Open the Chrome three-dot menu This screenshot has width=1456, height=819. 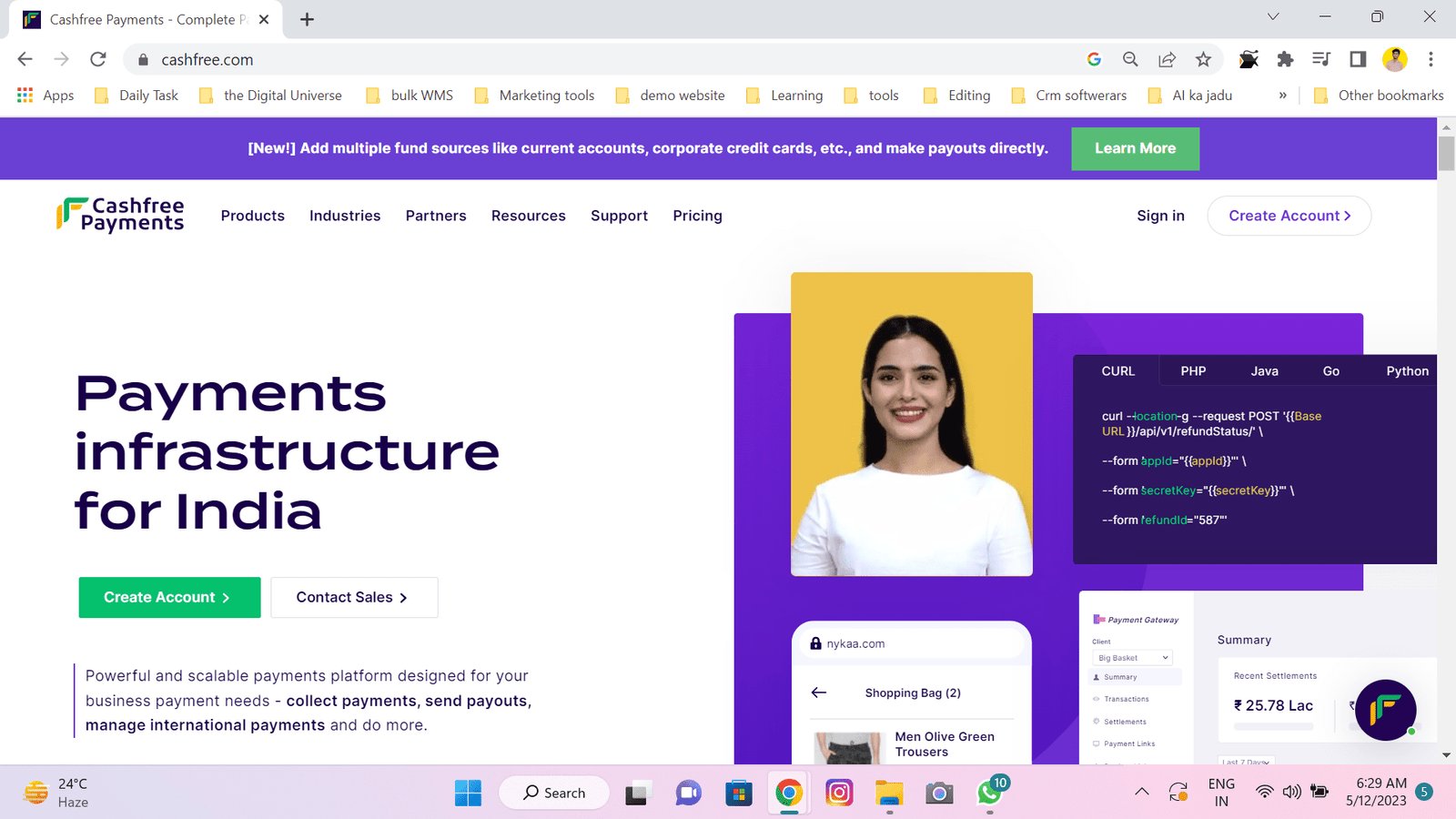(1431, 59)
